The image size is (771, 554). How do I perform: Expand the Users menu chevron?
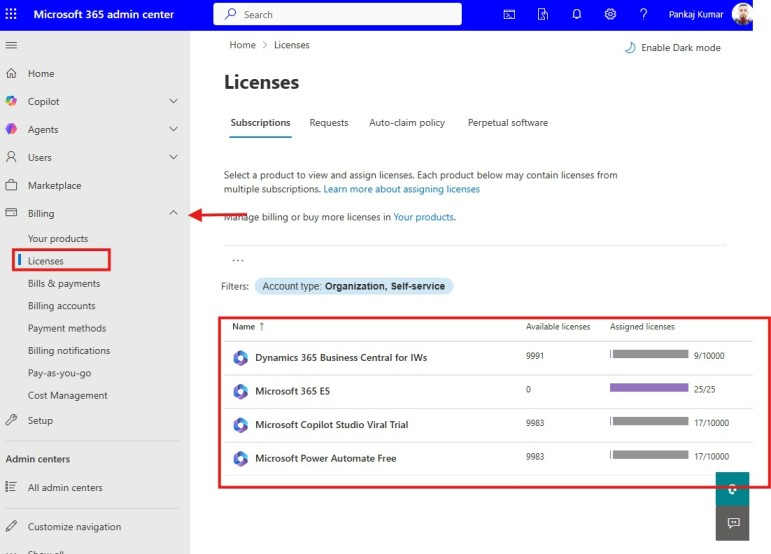pos(174,157)
